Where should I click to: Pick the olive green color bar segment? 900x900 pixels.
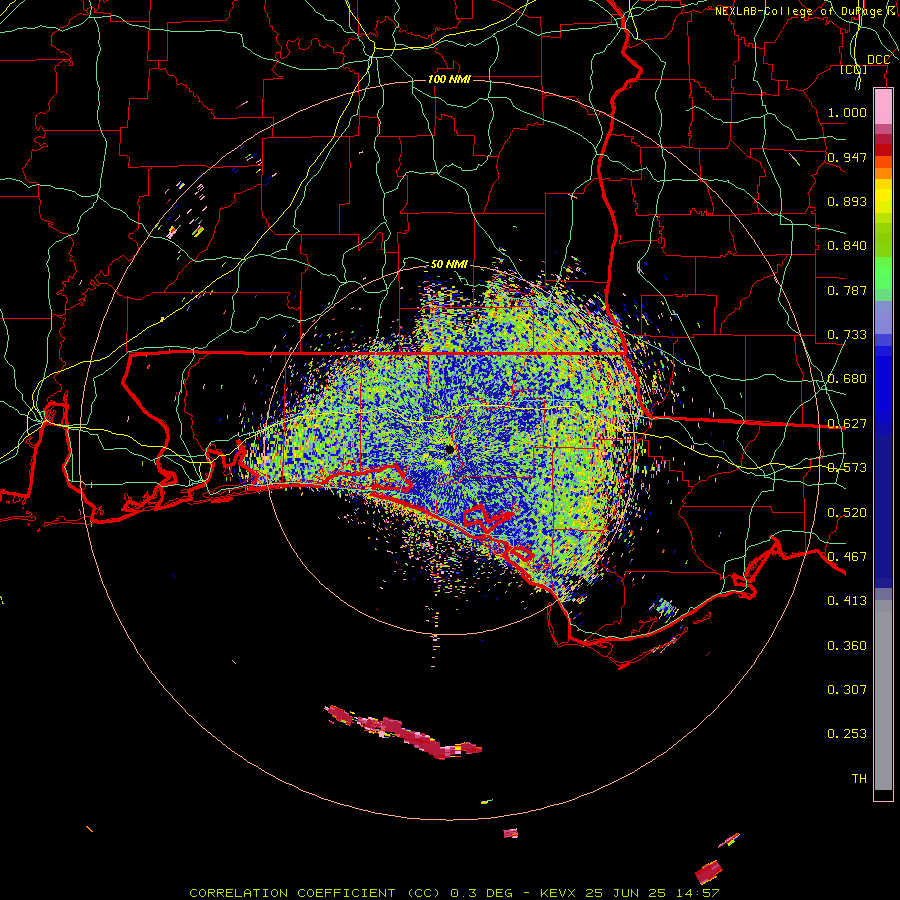point(883,239)
